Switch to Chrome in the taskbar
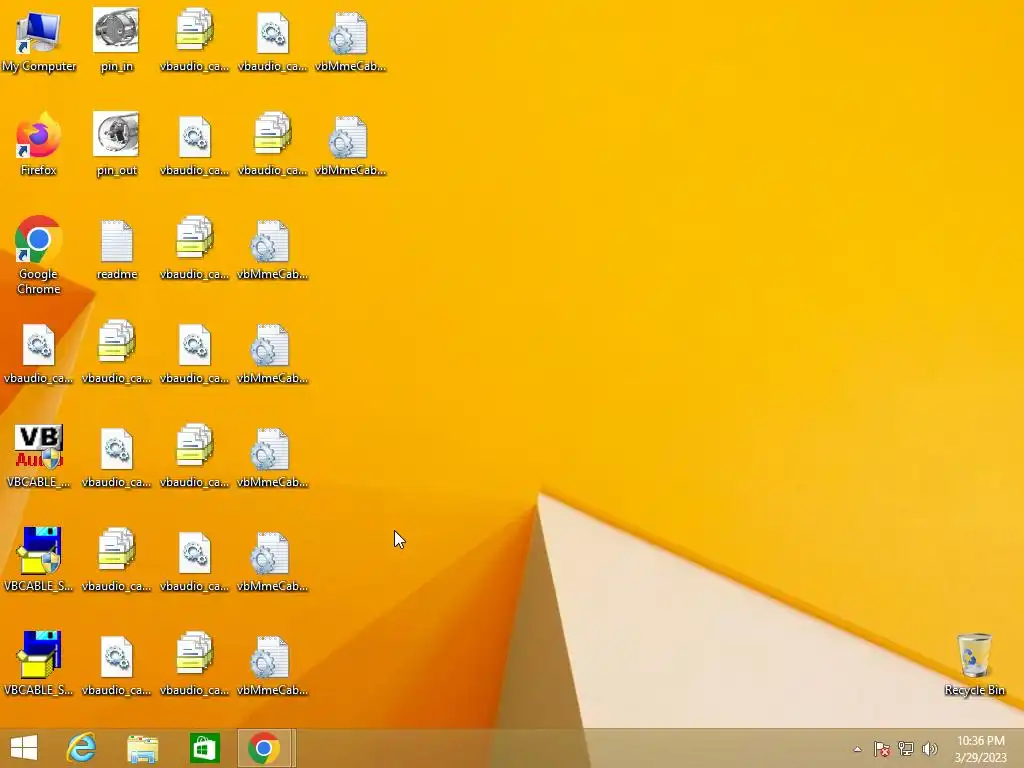Viewport: 1024px width, 768px height. click(x=264, y=748)
